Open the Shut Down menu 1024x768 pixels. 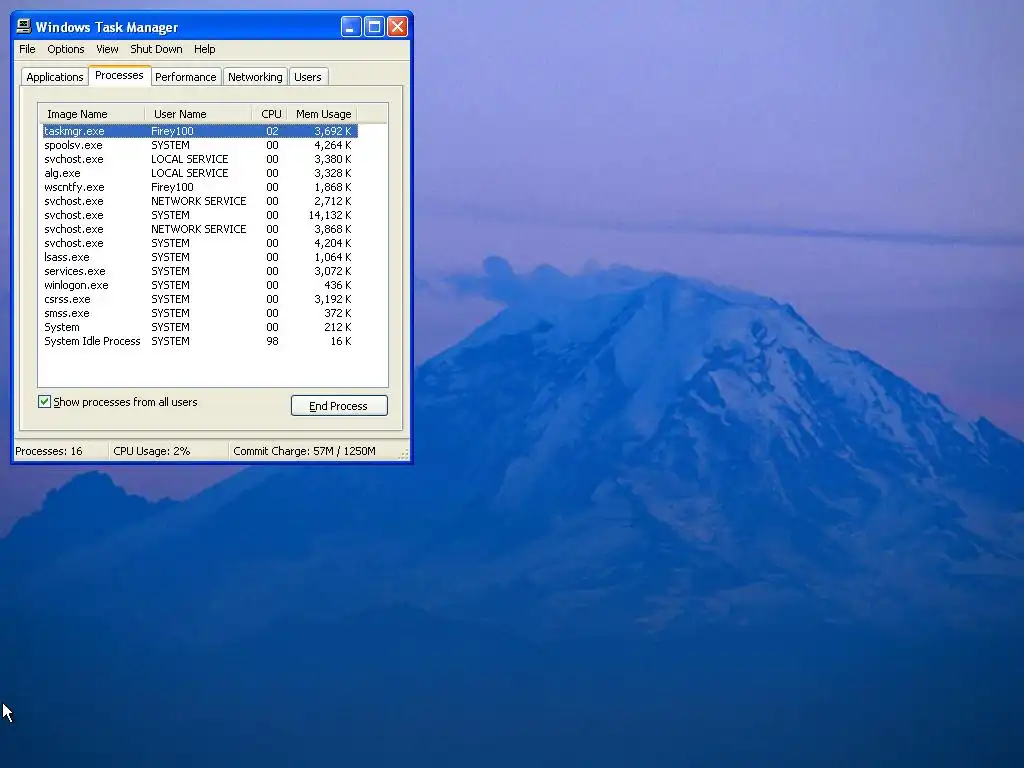click(156, 49)
